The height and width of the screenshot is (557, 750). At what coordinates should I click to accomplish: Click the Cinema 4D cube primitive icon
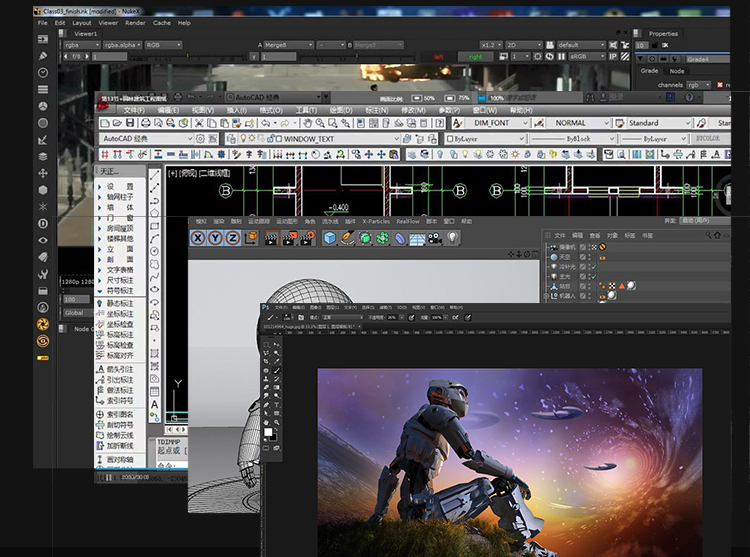330,238
